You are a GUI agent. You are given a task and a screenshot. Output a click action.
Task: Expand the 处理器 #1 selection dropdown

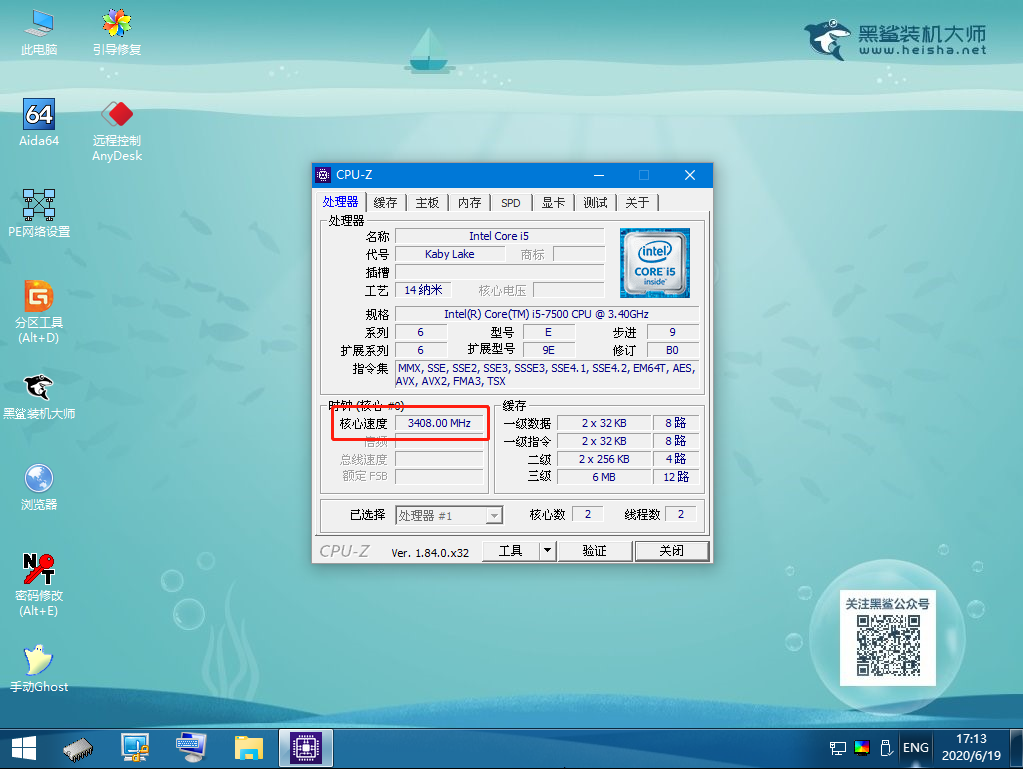point(495,516)
